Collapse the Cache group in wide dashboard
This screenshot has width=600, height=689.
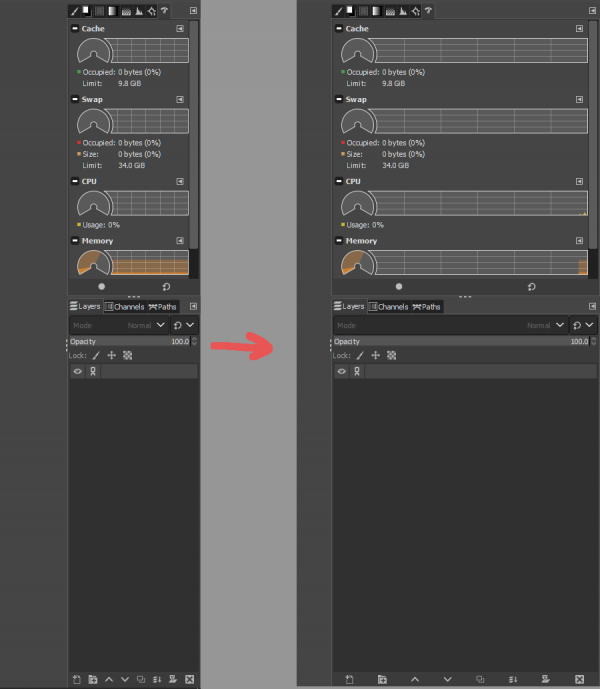[x=339, y=29]
